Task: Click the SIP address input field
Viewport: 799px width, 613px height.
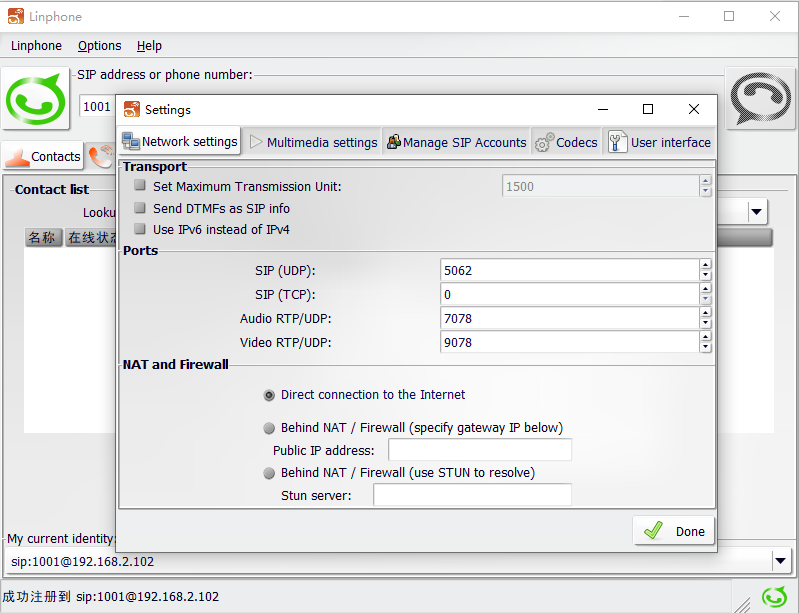Action: point(97,106)
